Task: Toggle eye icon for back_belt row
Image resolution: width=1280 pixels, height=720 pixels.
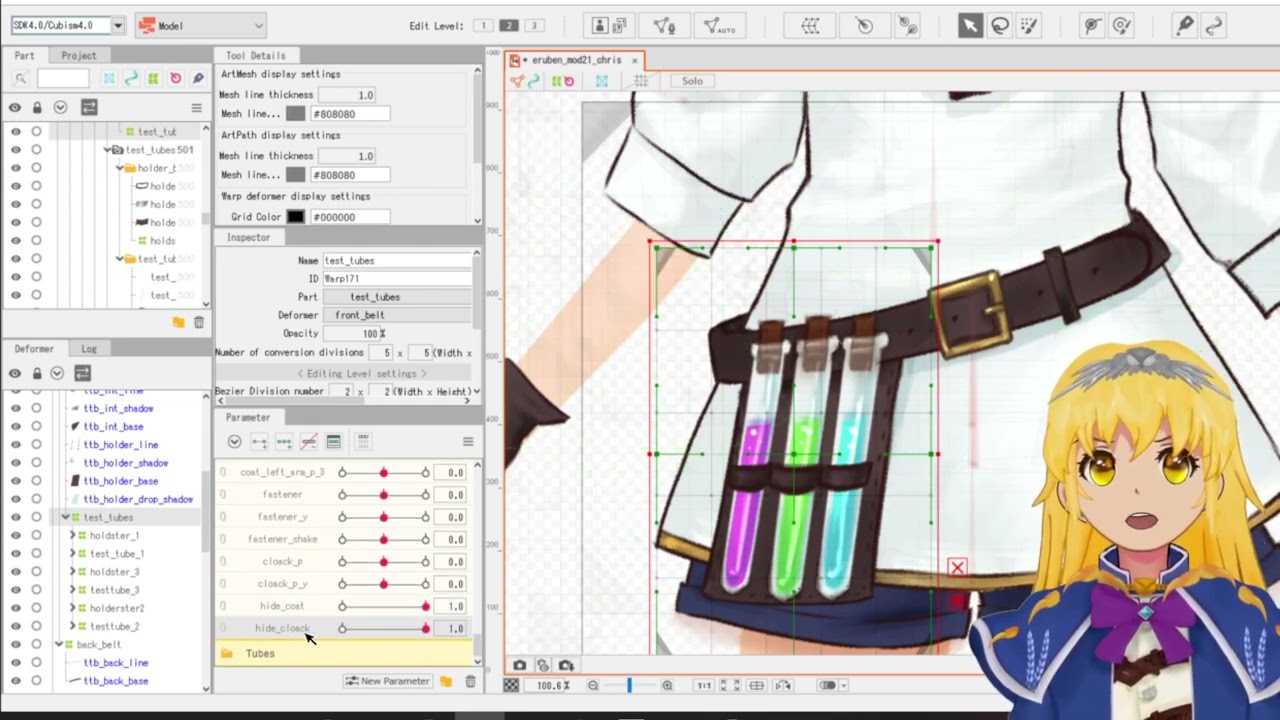Action: [x=15, y=644]
